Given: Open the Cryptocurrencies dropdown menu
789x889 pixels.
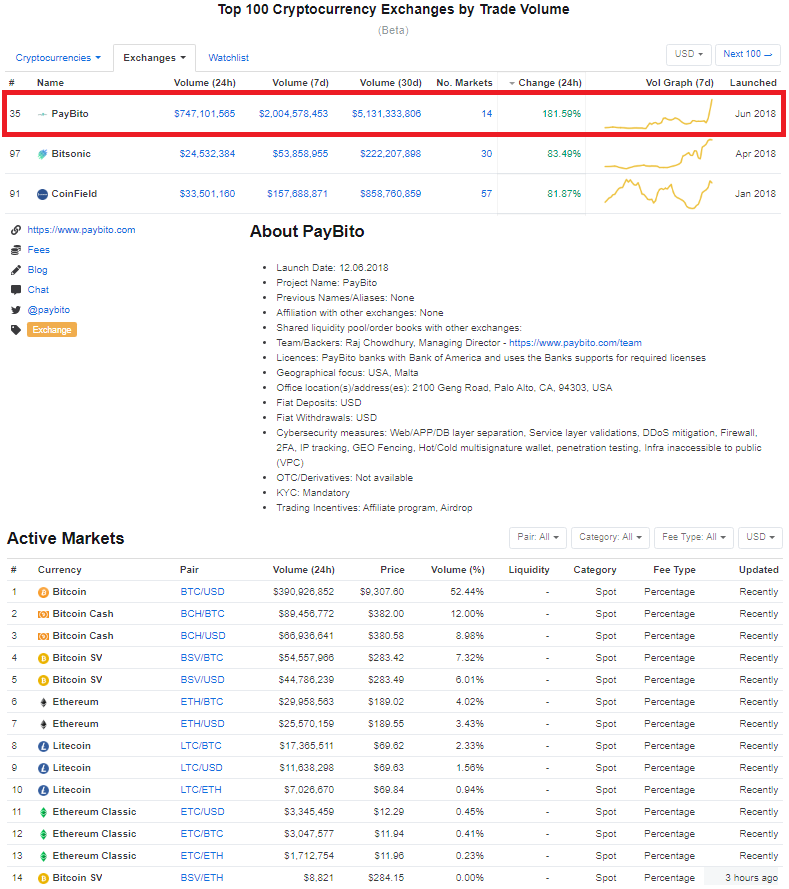Looking at the screenshot, I should (58, 58).
